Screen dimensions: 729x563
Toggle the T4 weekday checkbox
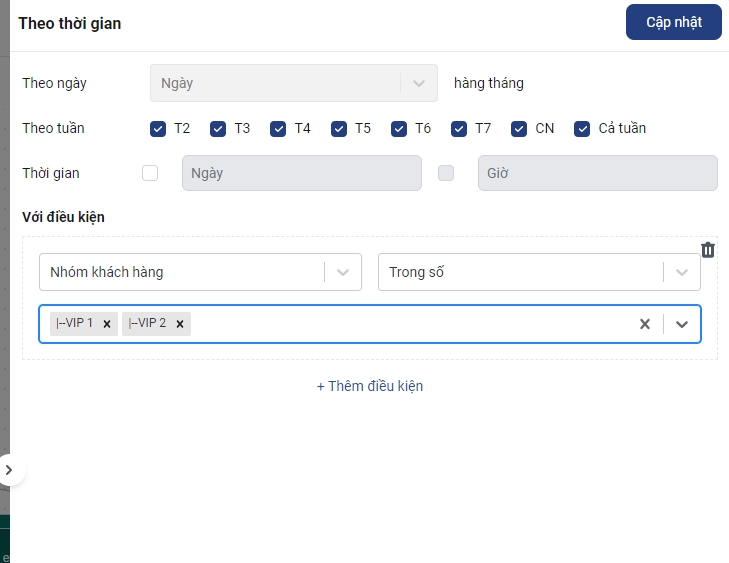point(278,128)
